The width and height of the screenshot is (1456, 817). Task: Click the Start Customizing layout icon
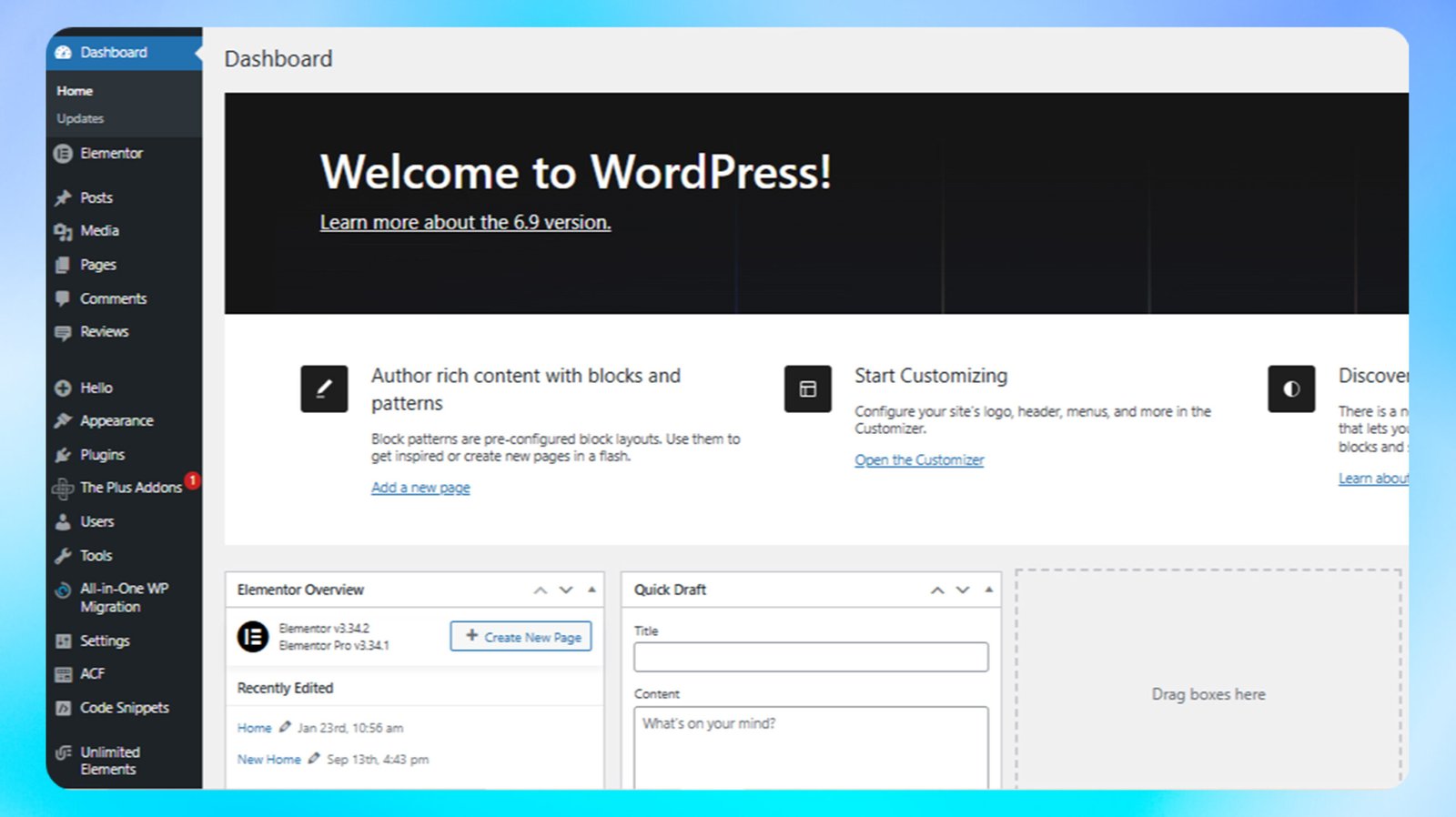pos(807,389)
